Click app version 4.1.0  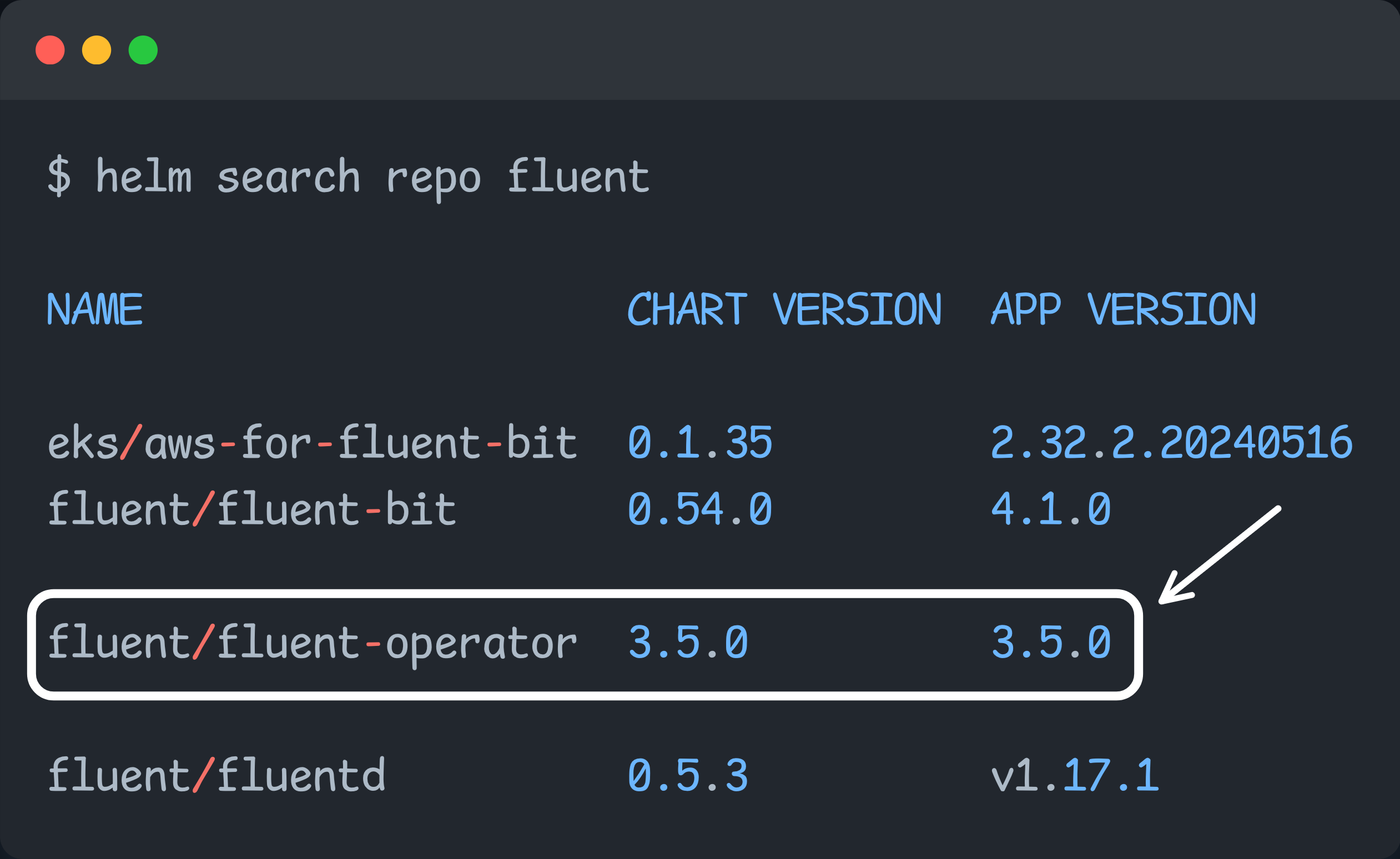1051,509
